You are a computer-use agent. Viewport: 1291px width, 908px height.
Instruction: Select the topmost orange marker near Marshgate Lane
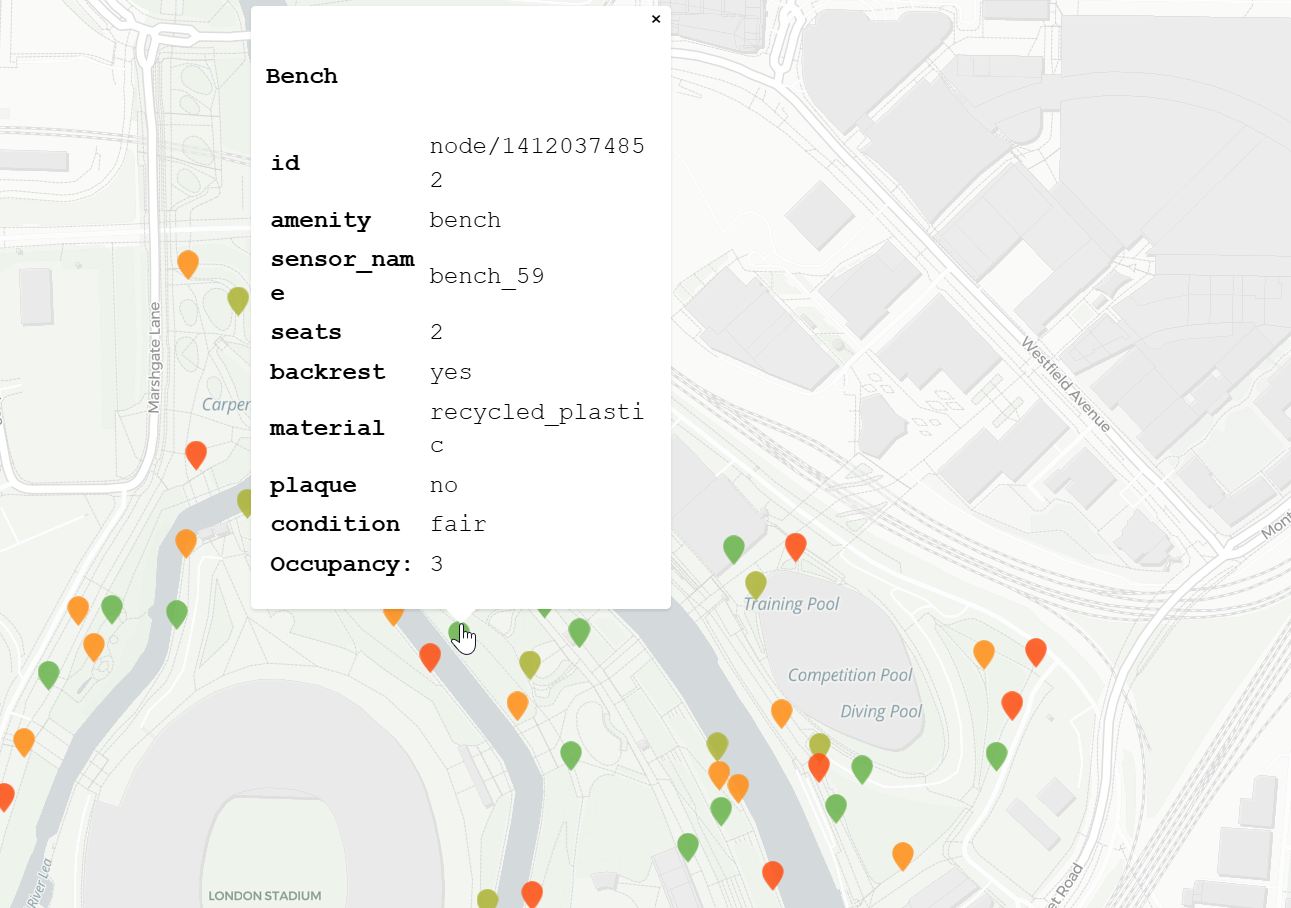[x=188, y=264]
